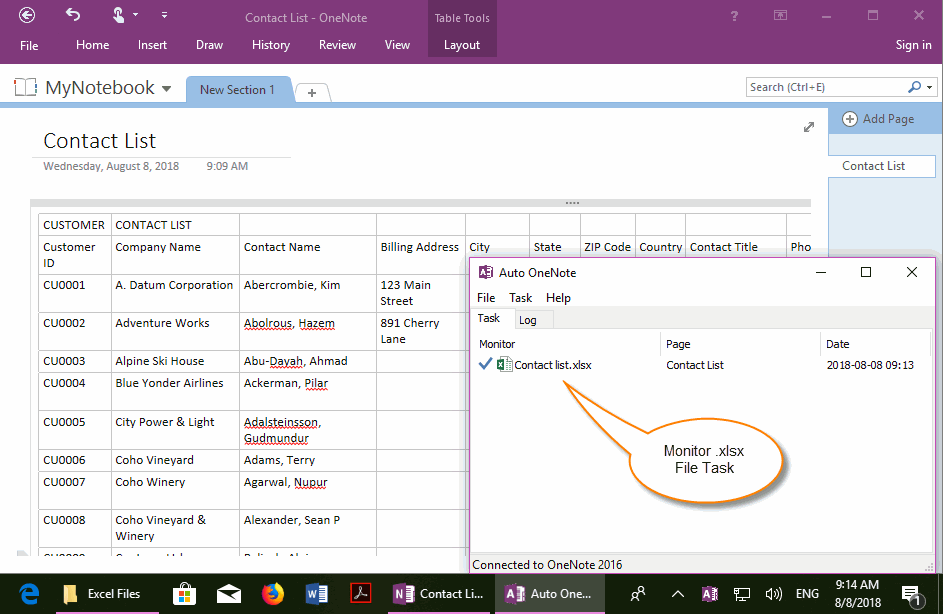This screenshot has height=614, width=943.
Task: Click the Billing Address header cell
Action: click(420, 255)
